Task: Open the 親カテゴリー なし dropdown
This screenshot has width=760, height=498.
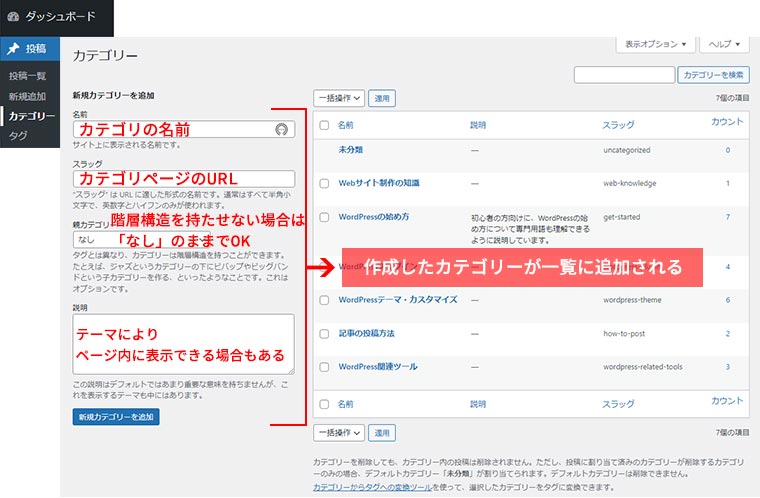Action: point(142,240)
